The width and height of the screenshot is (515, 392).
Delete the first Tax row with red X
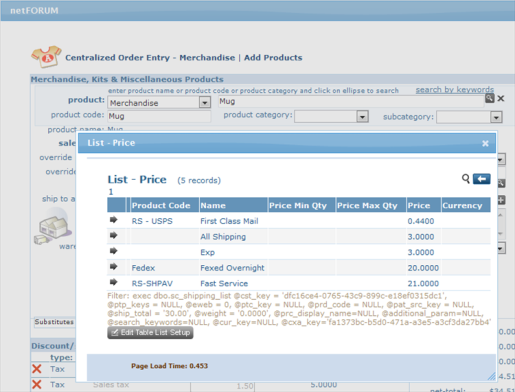[x=37, y=369]
